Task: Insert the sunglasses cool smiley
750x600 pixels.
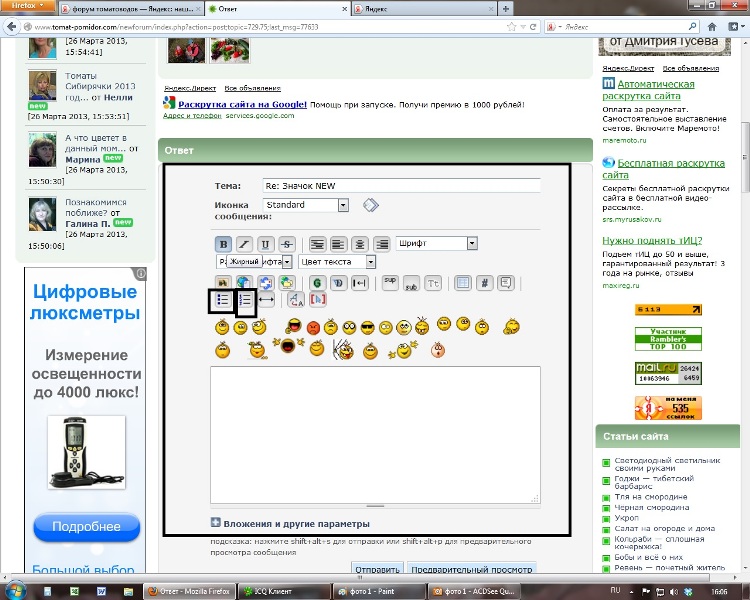Action: pos(368,326)
